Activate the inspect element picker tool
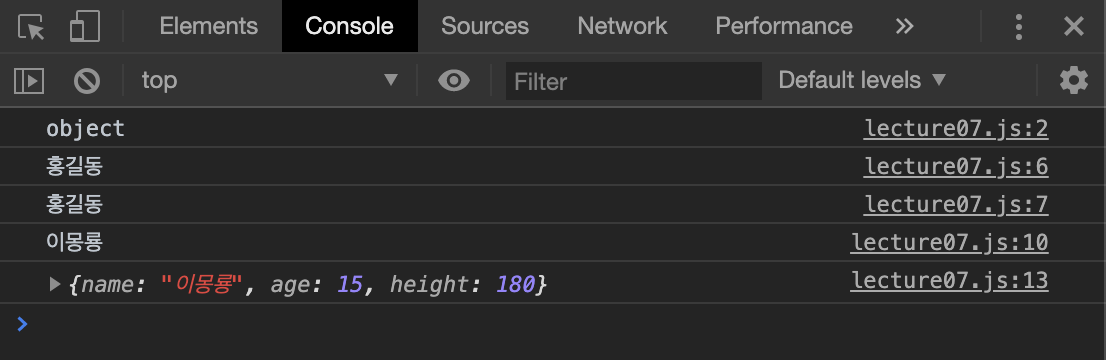The height and width of the screenshot is (360, 1106). coord(31,27)
